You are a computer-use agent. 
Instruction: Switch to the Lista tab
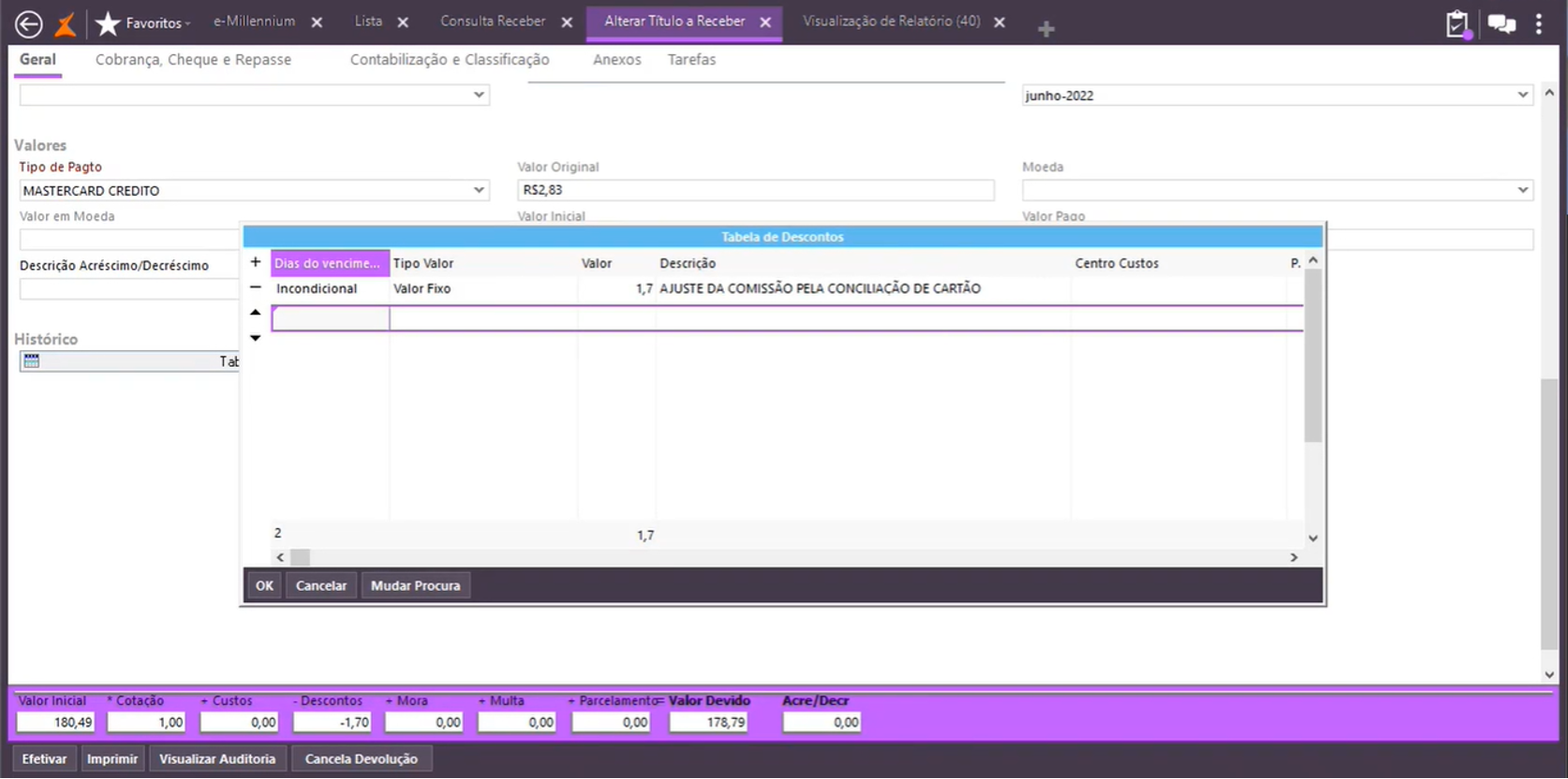pos(368,22)
